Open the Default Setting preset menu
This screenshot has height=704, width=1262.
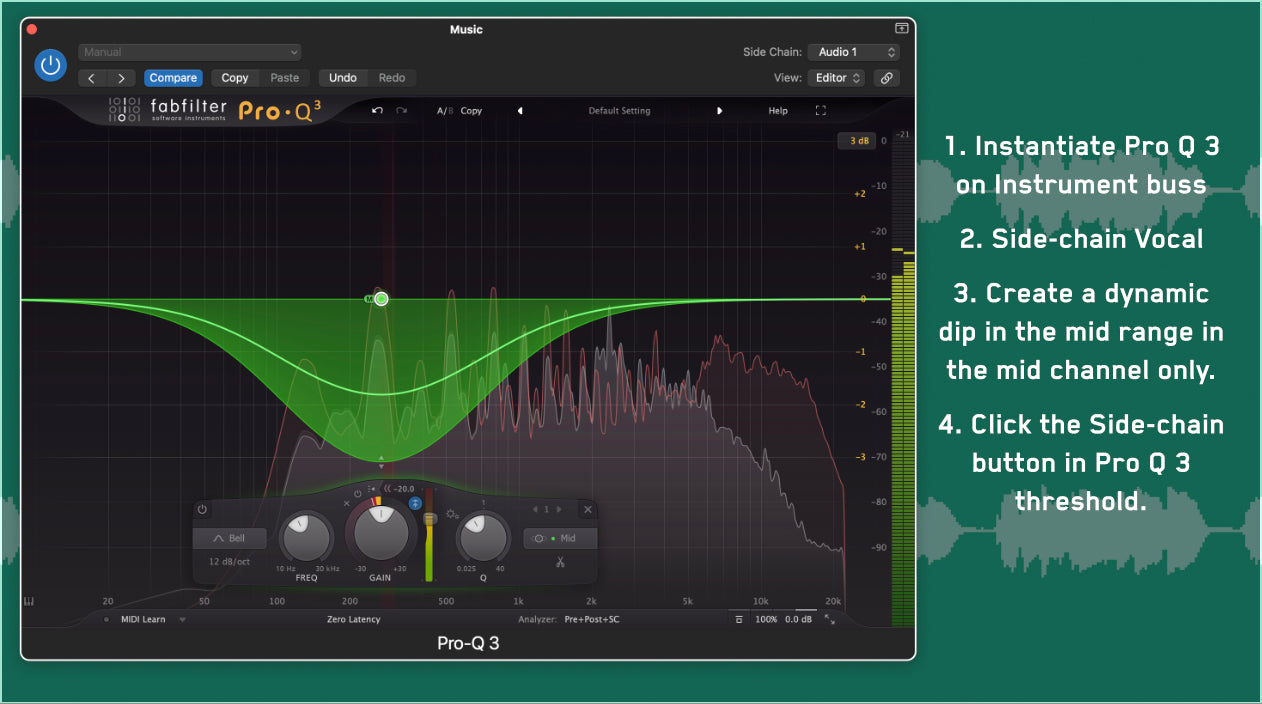click(619, 111)
